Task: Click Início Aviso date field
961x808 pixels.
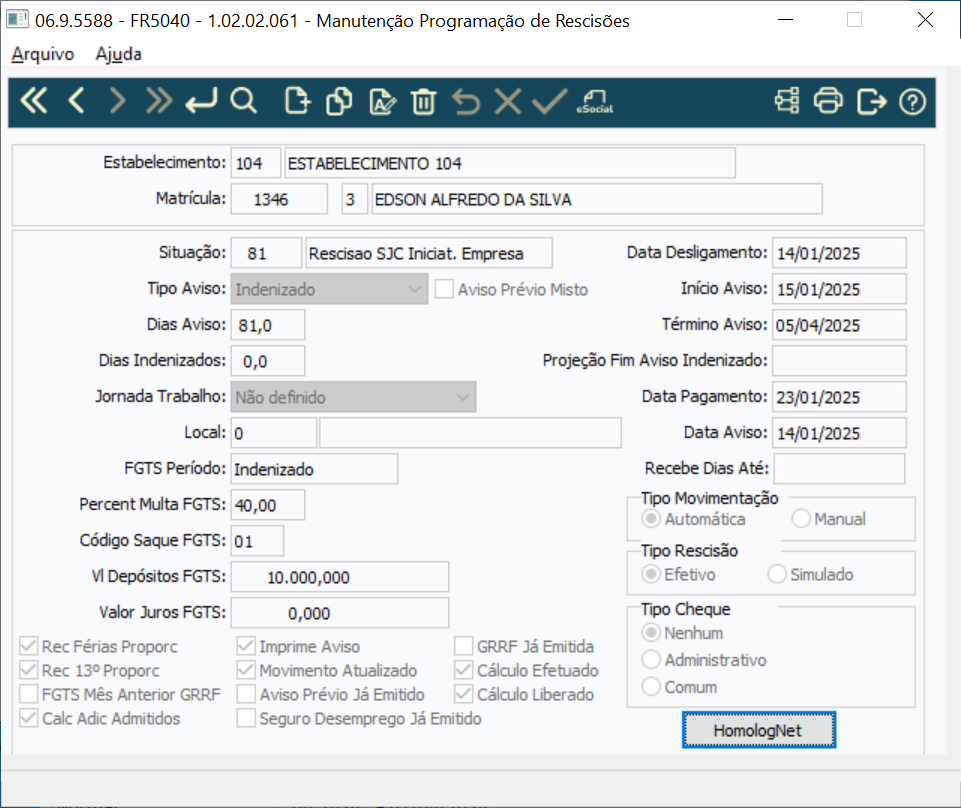Action: coord(839,289)
